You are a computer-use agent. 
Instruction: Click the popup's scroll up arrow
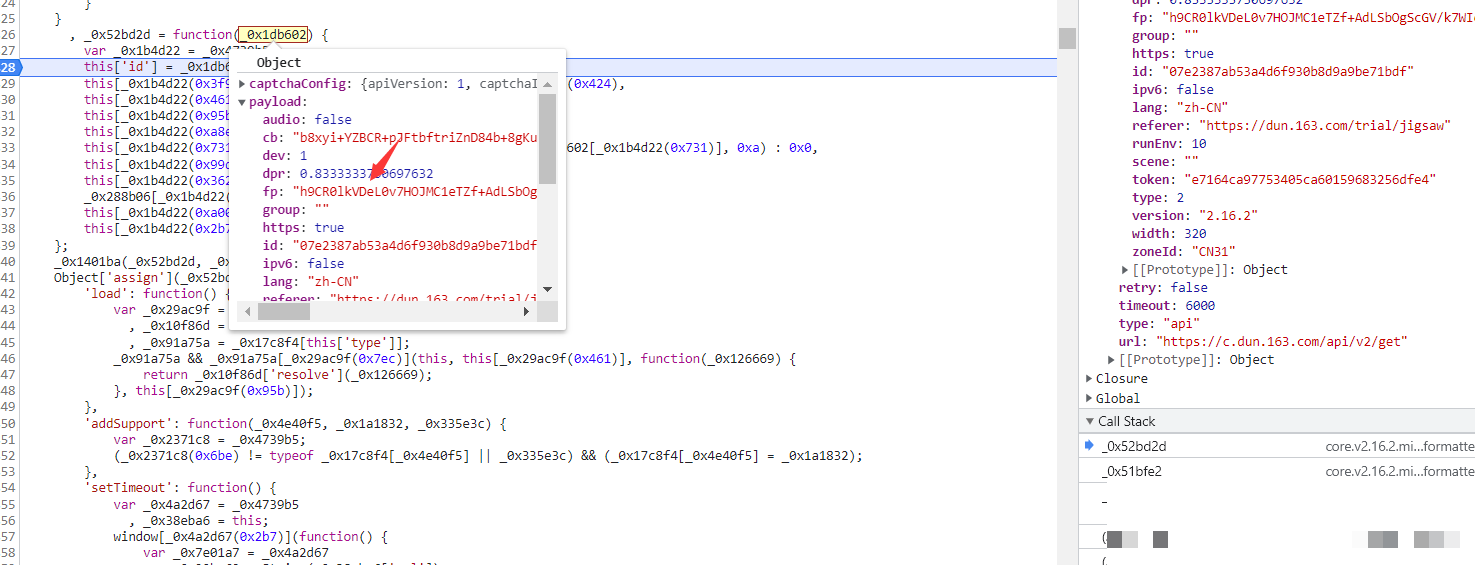(x=547, y=84)
